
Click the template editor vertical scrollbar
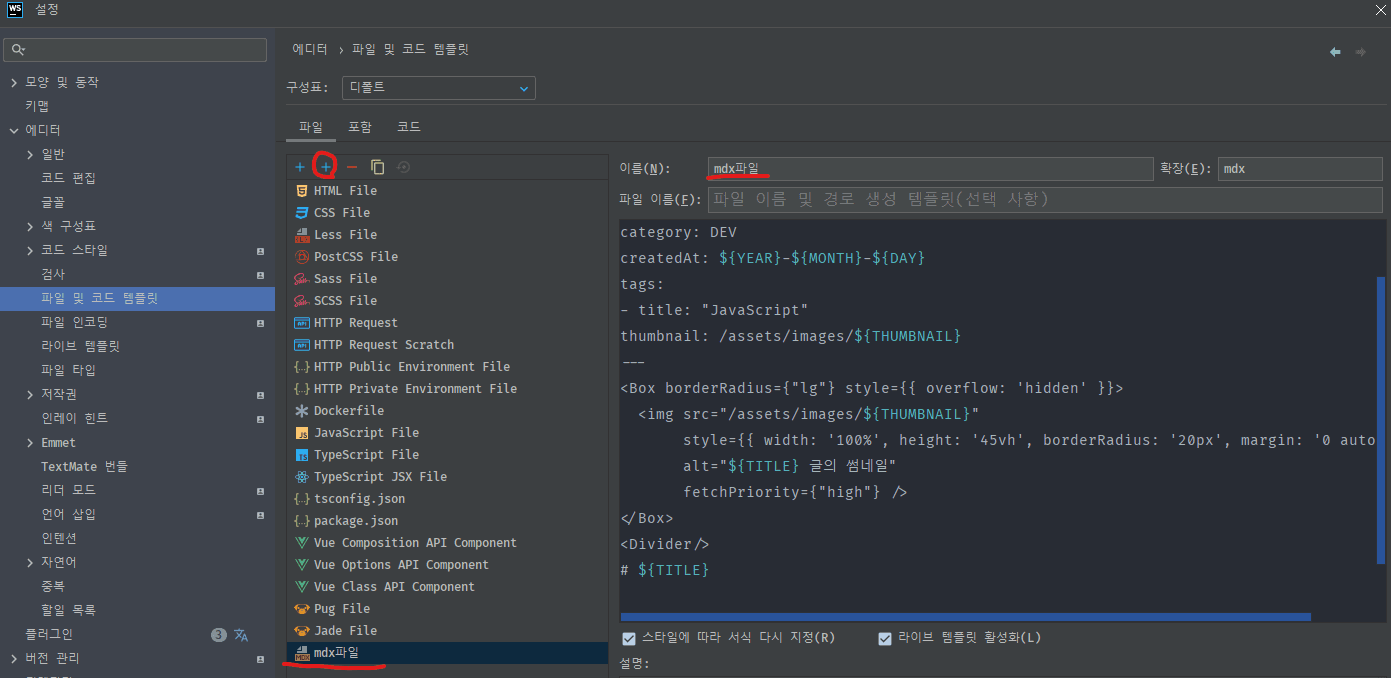1381,420
